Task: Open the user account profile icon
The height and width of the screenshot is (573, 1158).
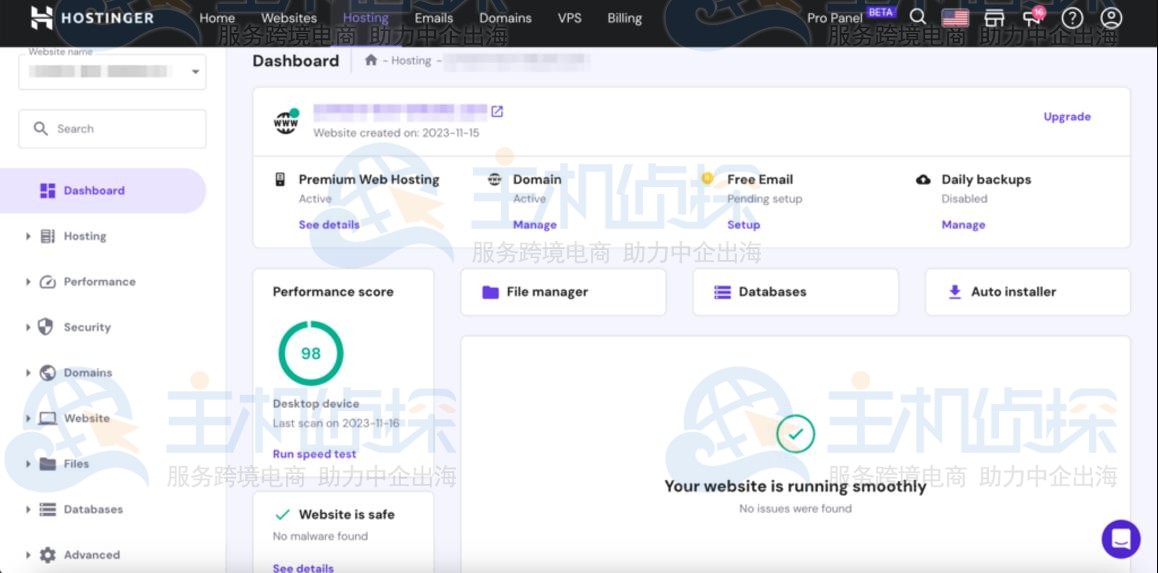Action: (x=1111, y=18)
